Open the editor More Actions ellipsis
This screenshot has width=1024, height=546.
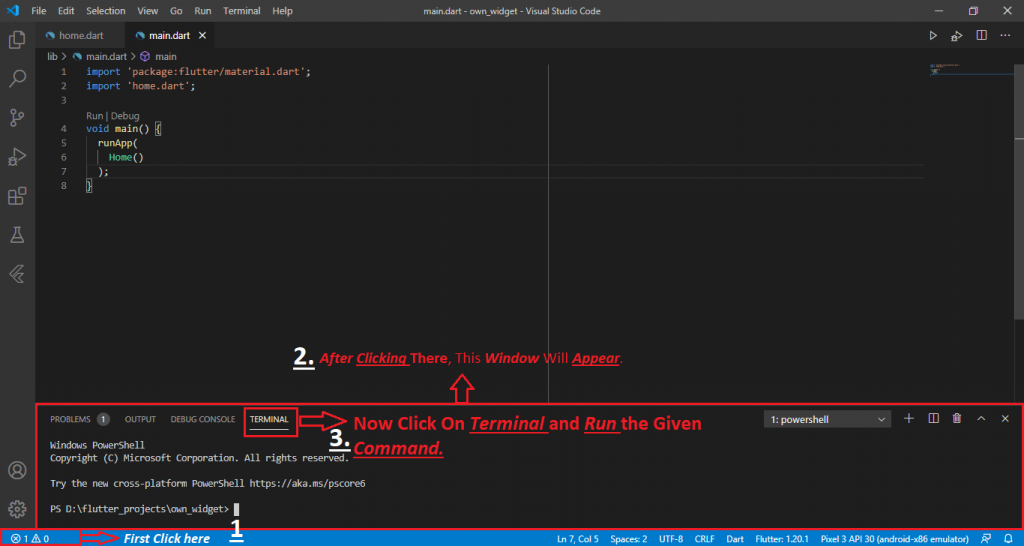pyautogui.click(x=1006, y=36)
